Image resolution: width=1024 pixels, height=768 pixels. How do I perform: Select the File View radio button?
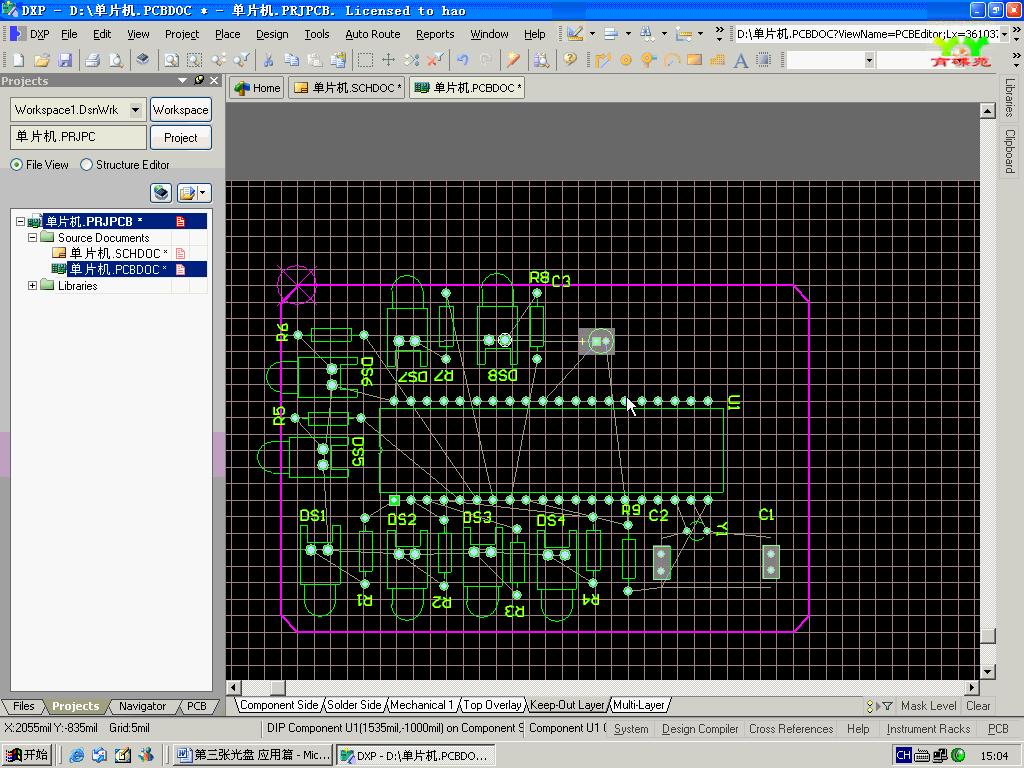16,165
